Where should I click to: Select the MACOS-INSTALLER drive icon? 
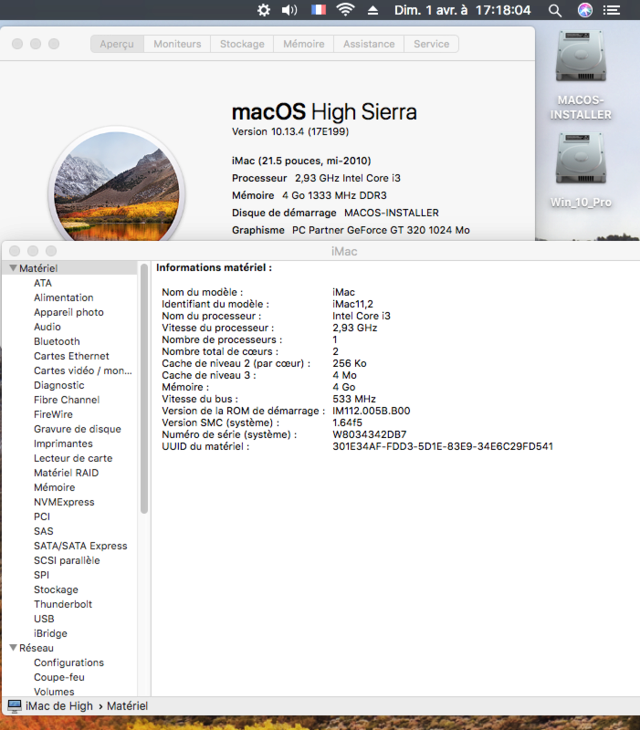580,57
